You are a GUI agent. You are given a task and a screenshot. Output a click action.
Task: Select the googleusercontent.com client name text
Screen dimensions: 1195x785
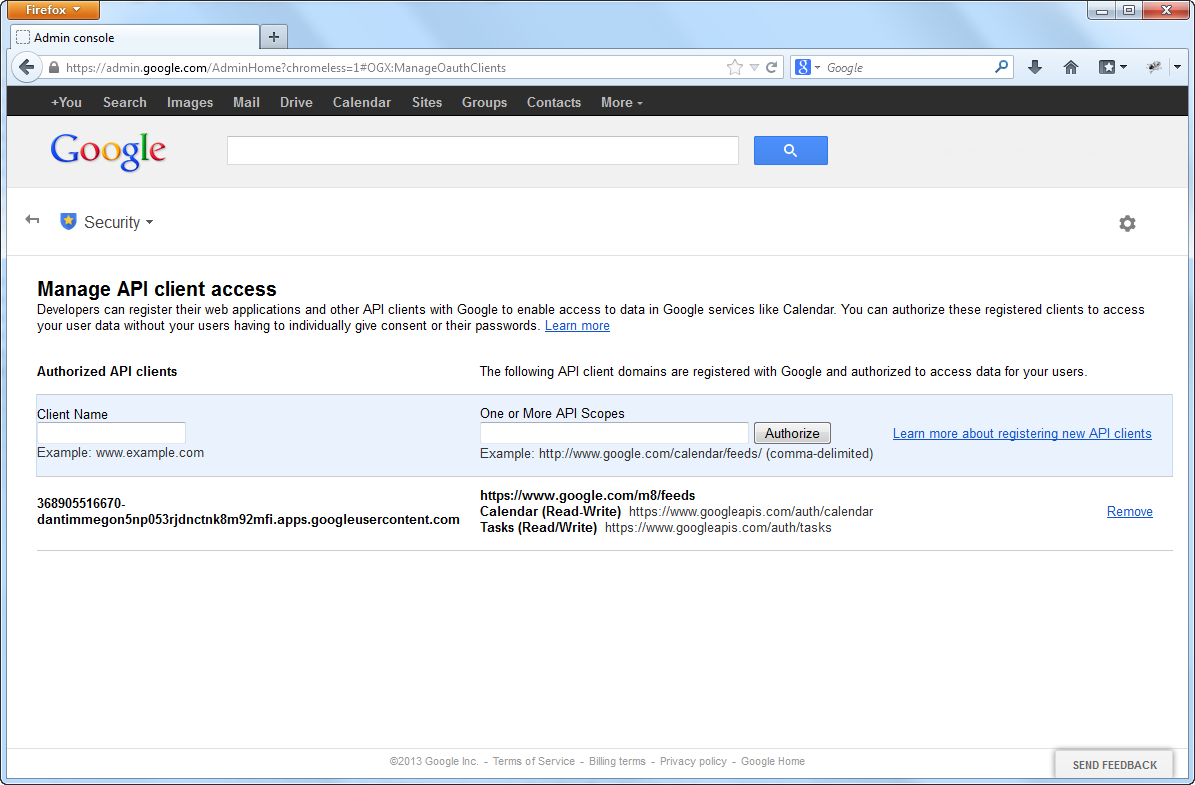click(x=248, y=511)
